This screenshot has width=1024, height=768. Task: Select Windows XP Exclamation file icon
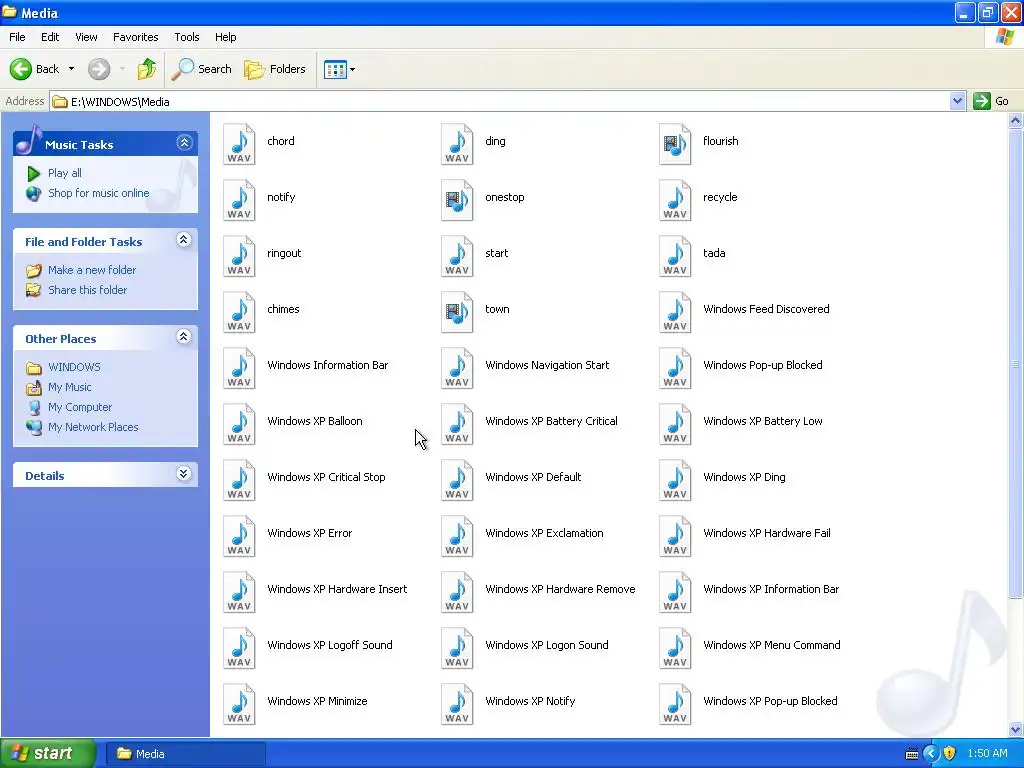point(457,537)
